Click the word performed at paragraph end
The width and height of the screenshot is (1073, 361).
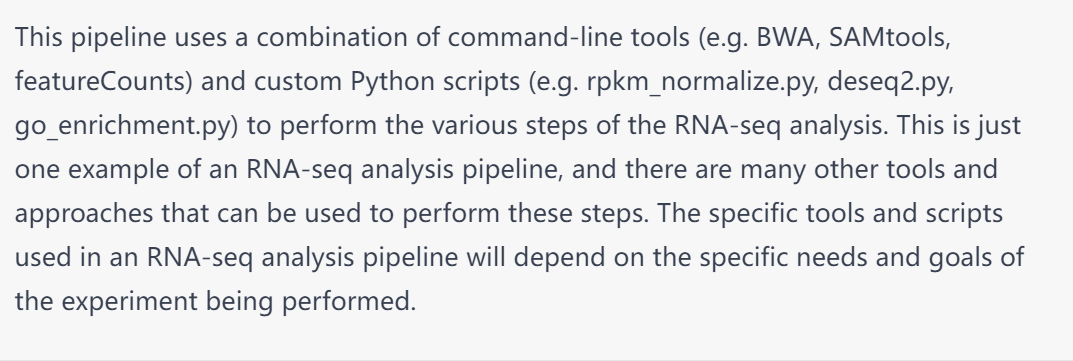click(x=348, y=302)
